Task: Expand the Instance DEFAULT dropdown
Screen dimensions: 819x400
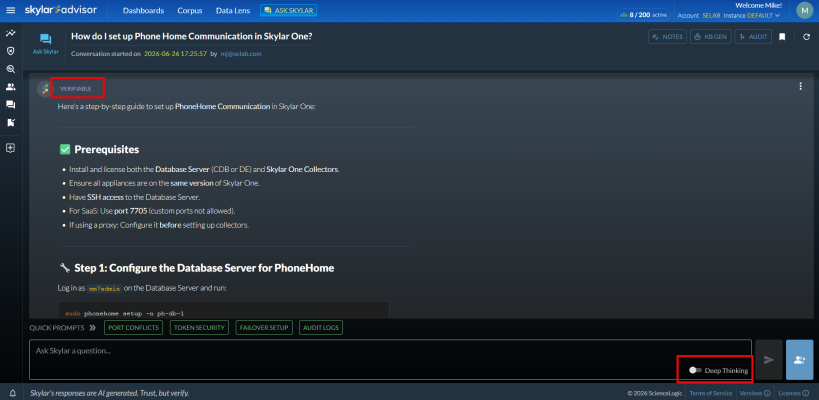Action: (752, 16)
